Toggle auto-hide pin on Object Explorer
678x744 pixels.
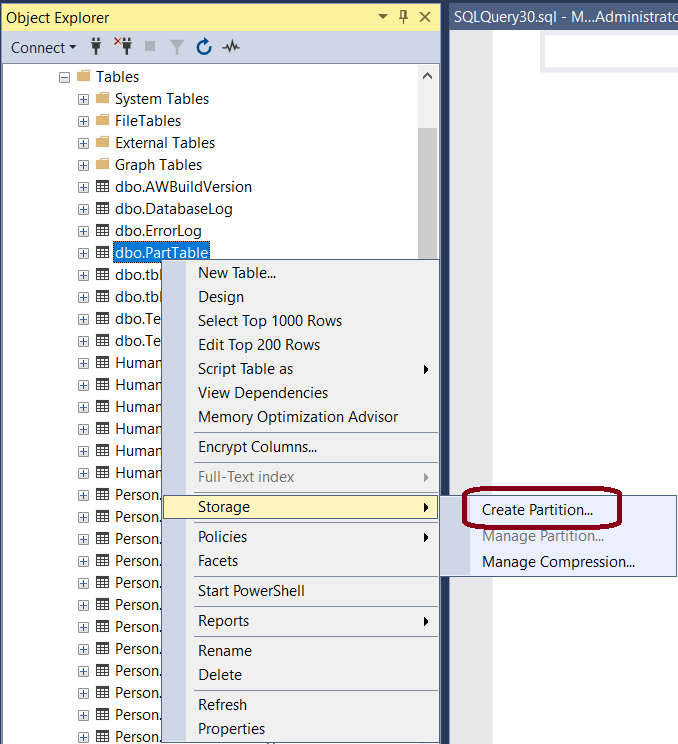click(x=403, y=17)
